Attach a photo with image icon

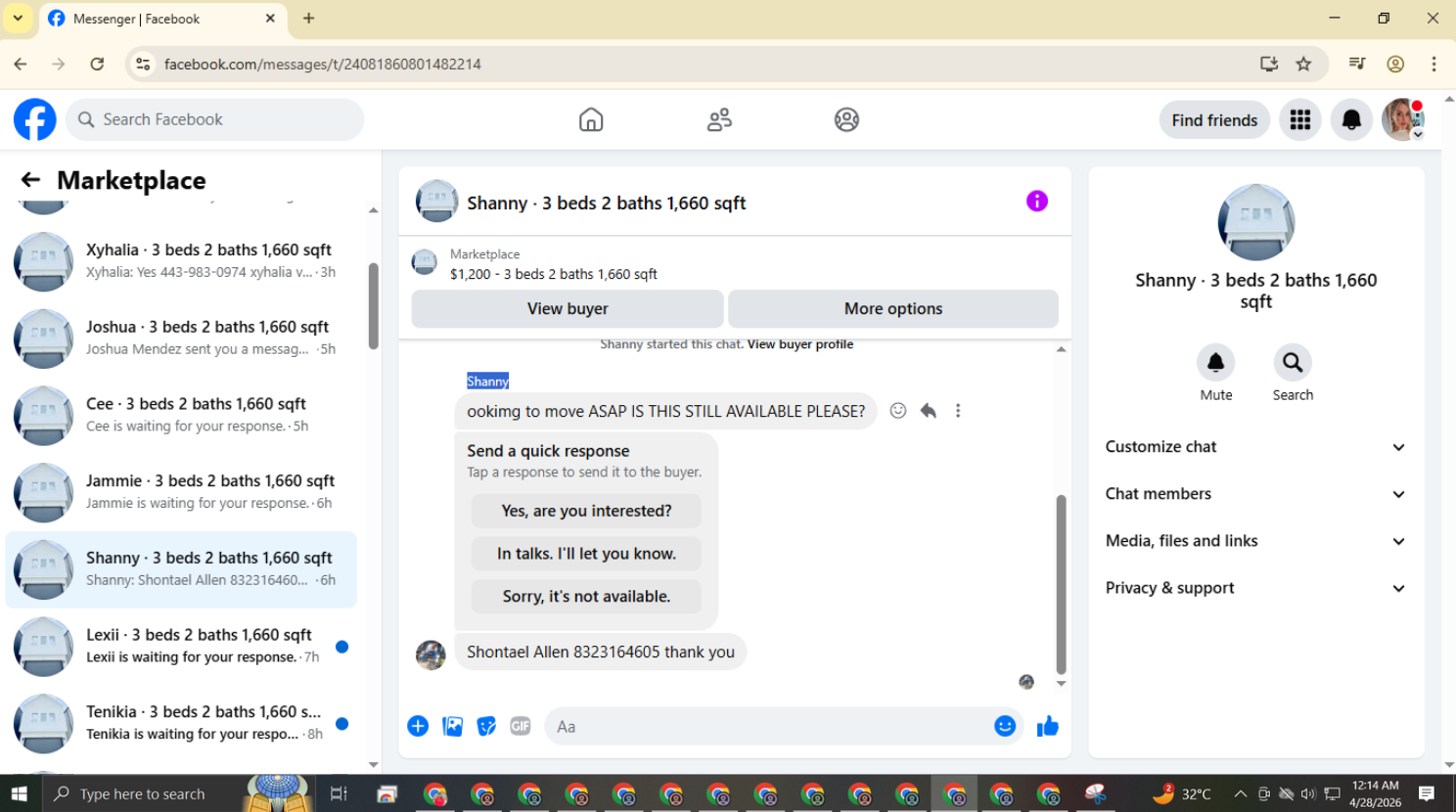coord(452,726)
